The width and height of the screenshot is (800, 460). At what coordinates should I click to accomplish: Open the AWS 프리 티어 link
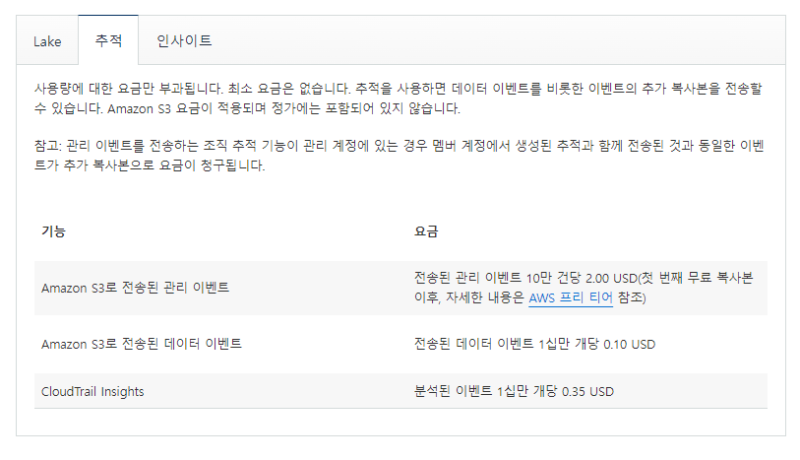point(570,298)
